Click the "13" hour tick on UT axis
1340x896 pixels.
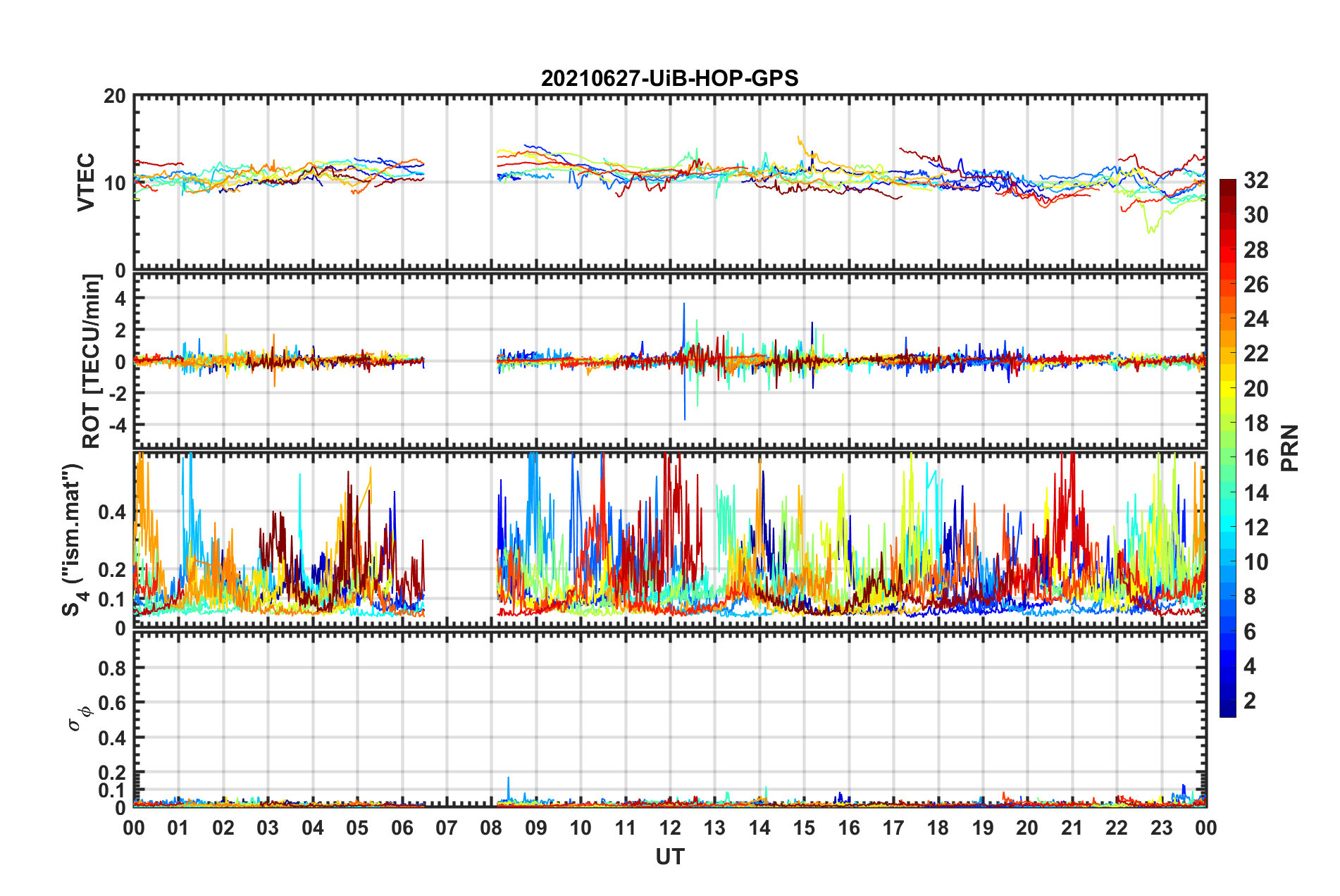tap(714, 828)
